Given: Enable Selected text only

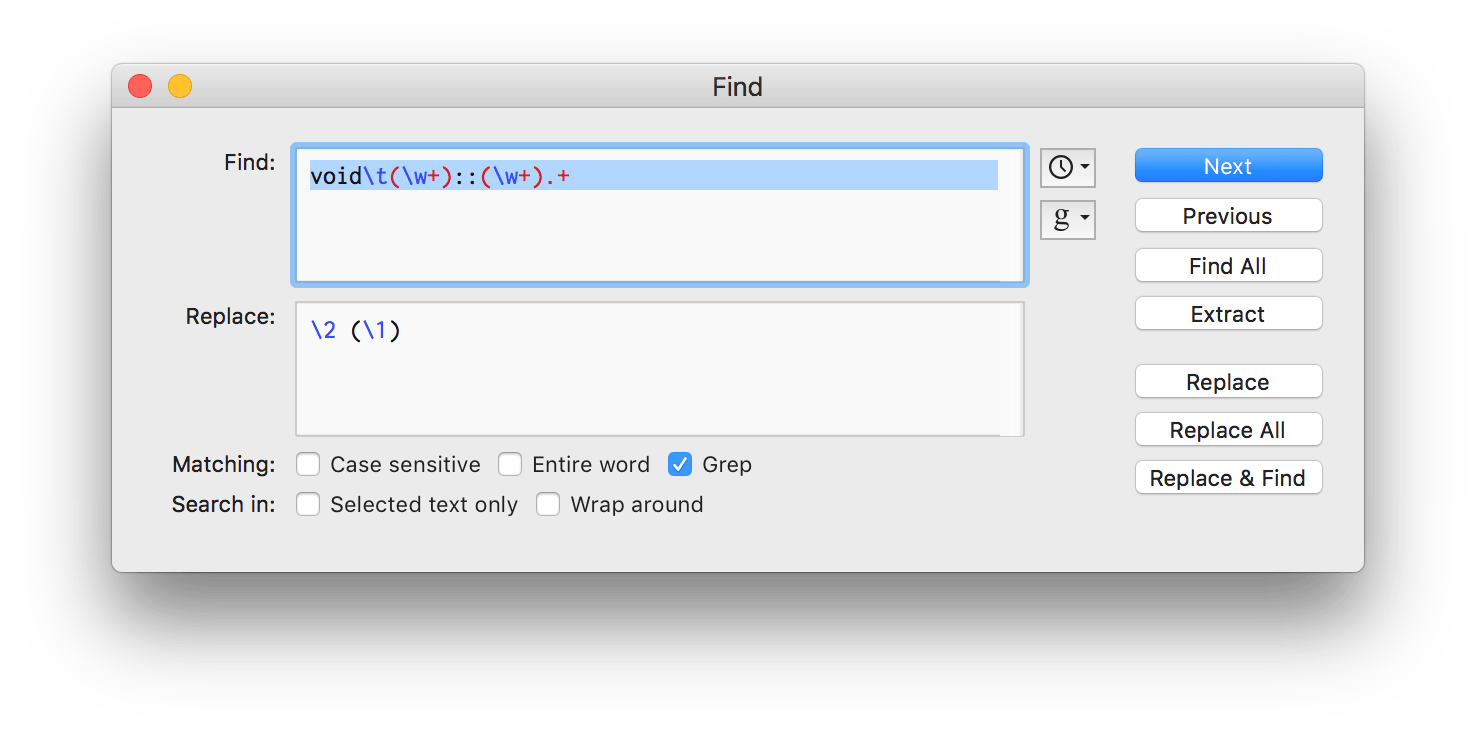Looking at the screenshot, I should click(x=309, y=505).
